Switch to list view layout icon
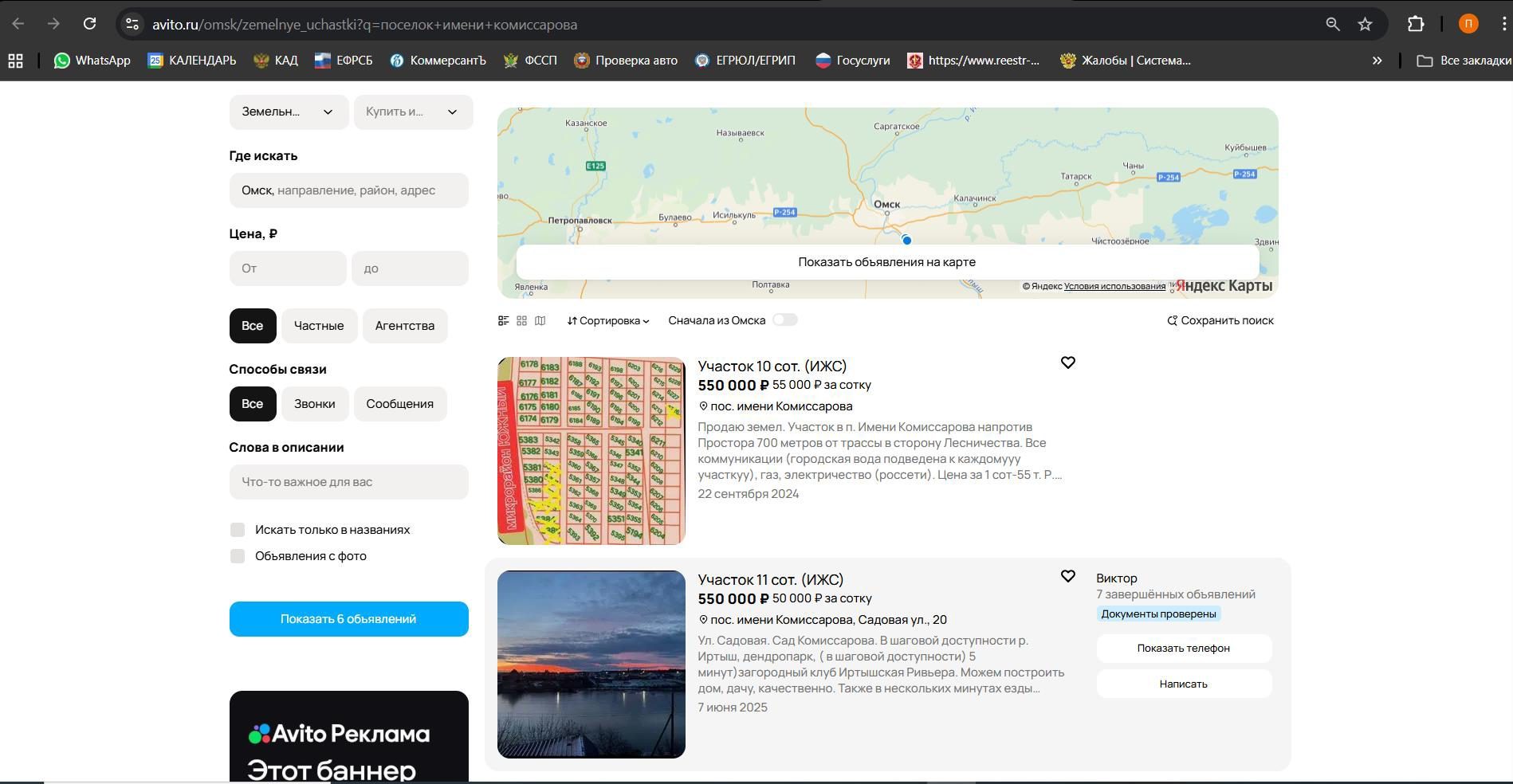 503,320
